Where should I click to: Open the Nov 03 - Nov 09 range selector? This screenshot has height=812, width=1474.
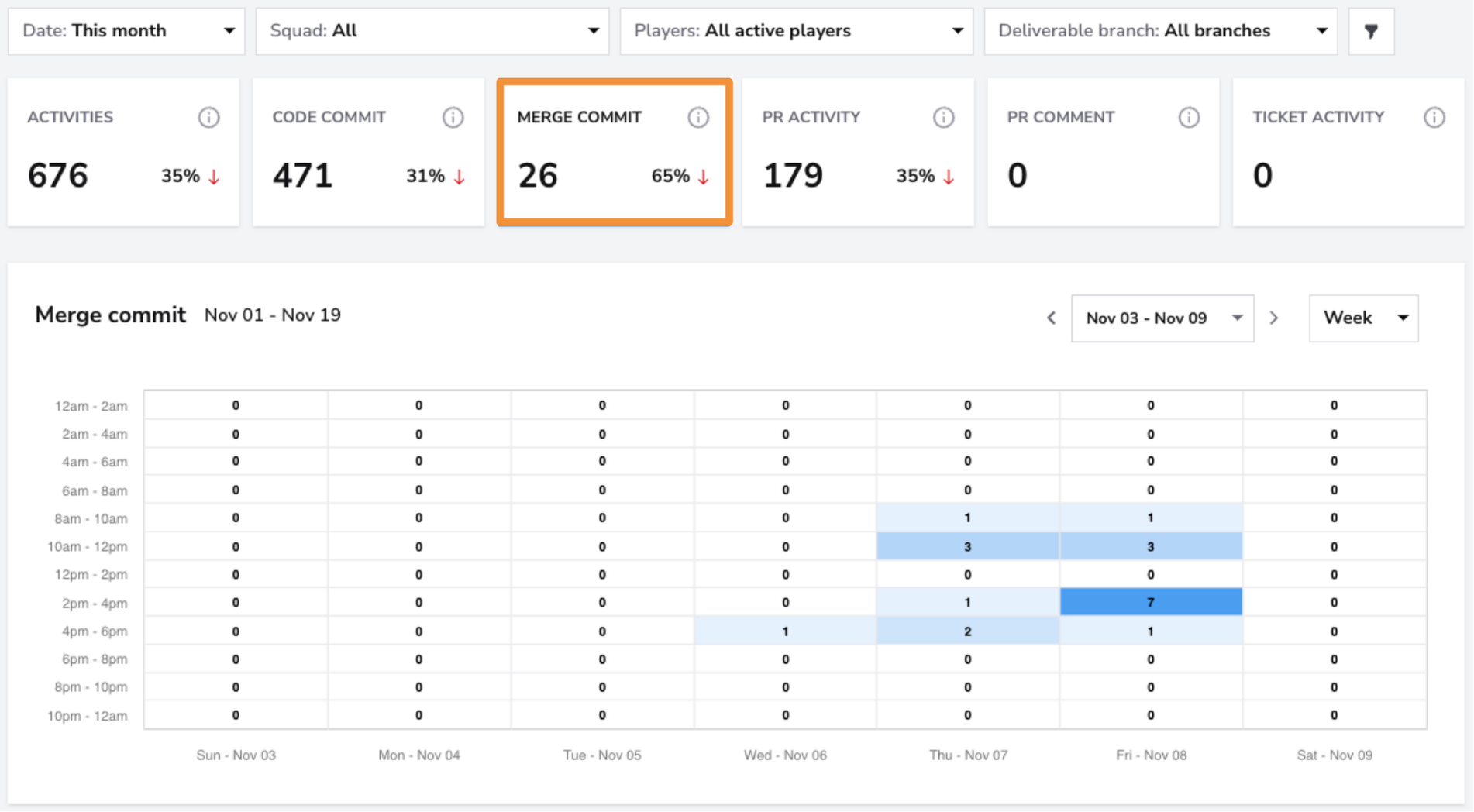pyautogui.click(x=1162, y=318)
